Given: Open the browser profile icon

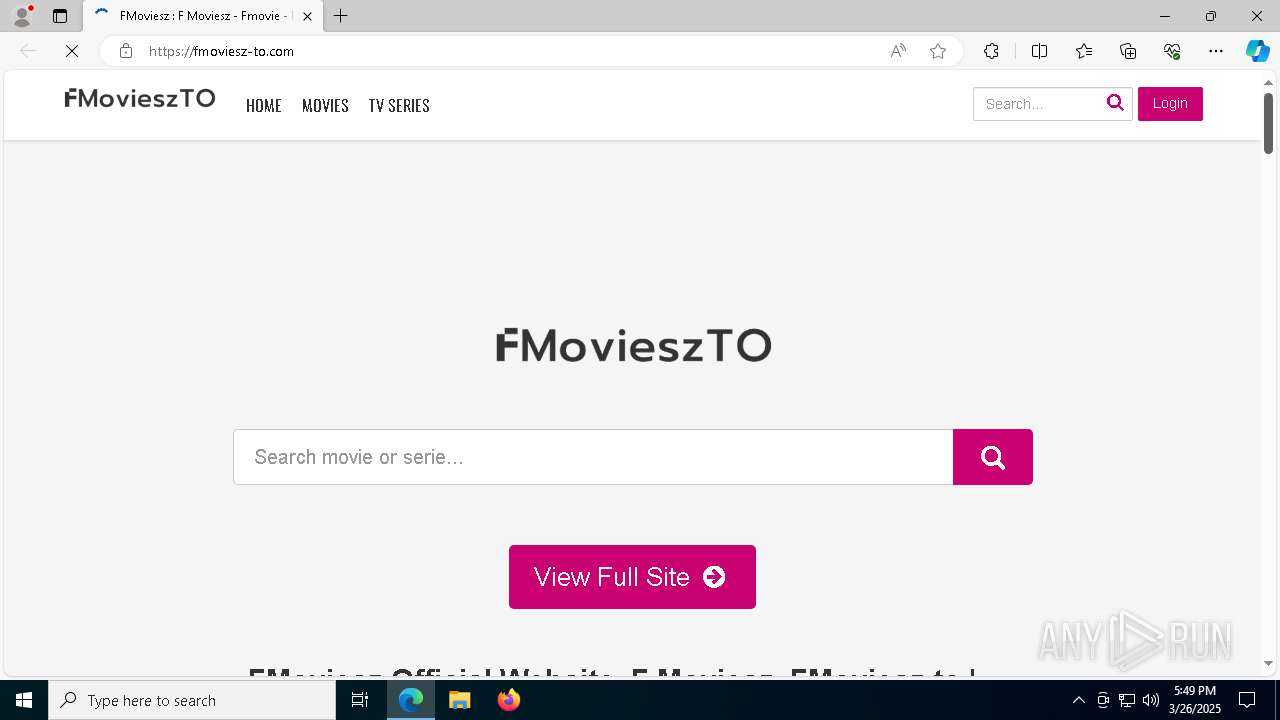Looking at the screenshot, I should point(22,16).
